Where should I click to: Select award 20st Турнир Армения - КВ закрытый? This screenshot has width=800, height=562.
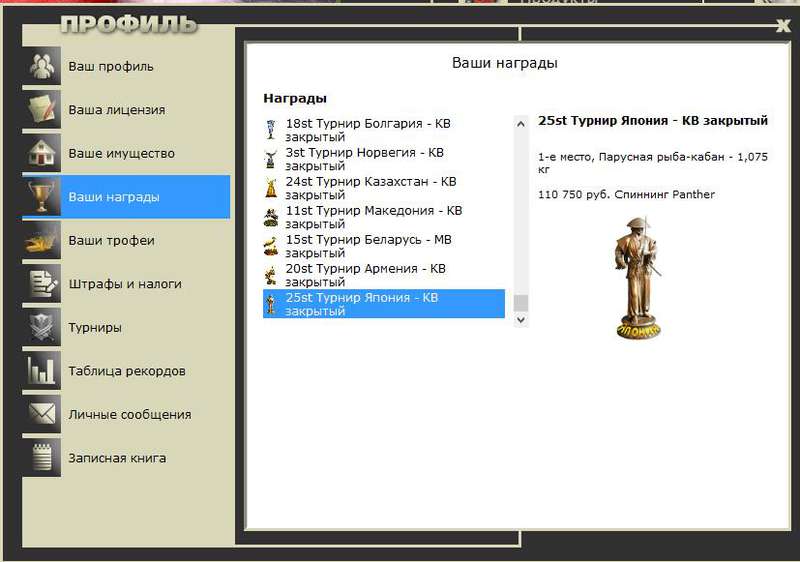384,275
